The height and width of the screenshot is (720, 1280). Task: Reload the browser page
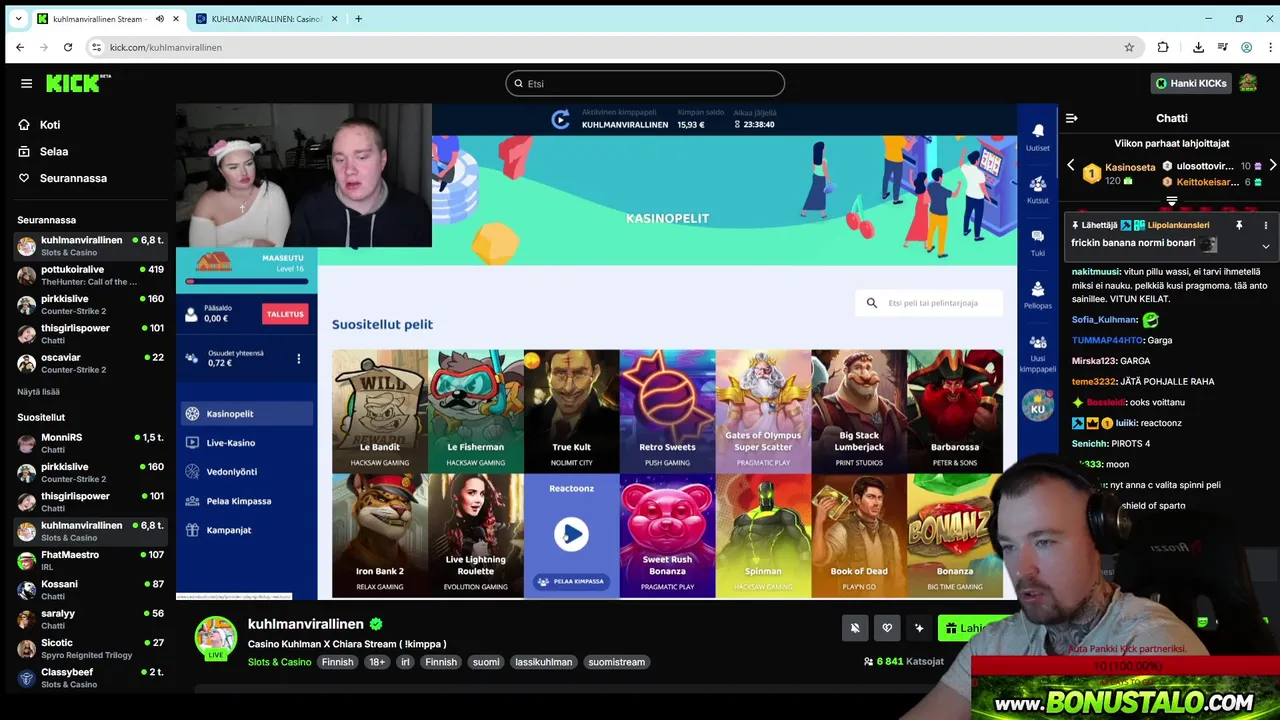pos(68,47)
